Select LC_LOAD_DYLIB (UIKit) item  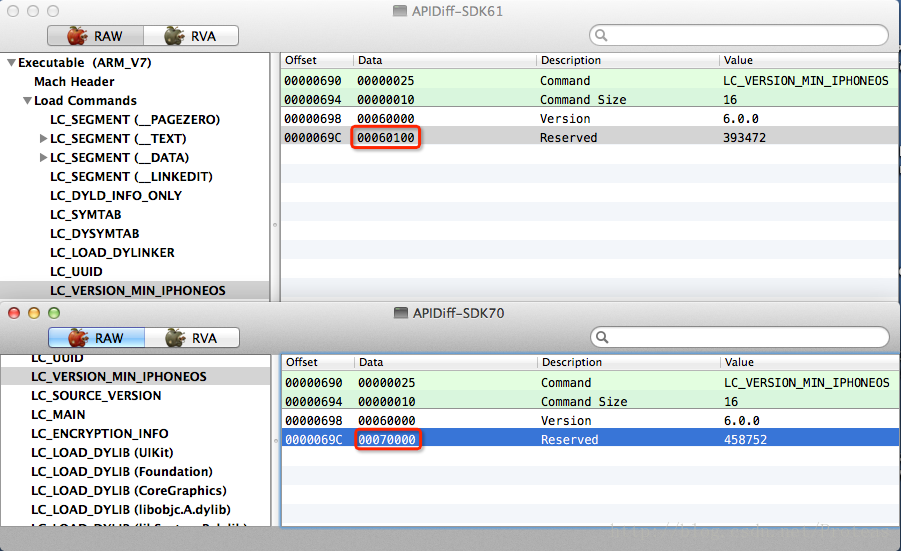102,452
